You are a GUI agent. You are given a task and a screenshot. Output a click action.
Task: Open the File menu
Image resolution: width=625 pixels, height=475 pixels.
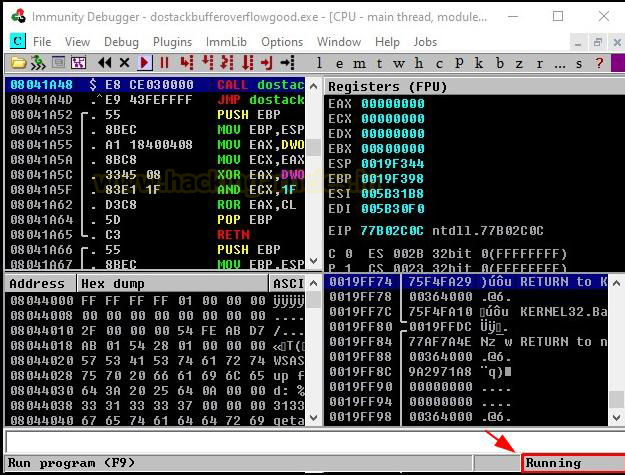coord(42,42)
